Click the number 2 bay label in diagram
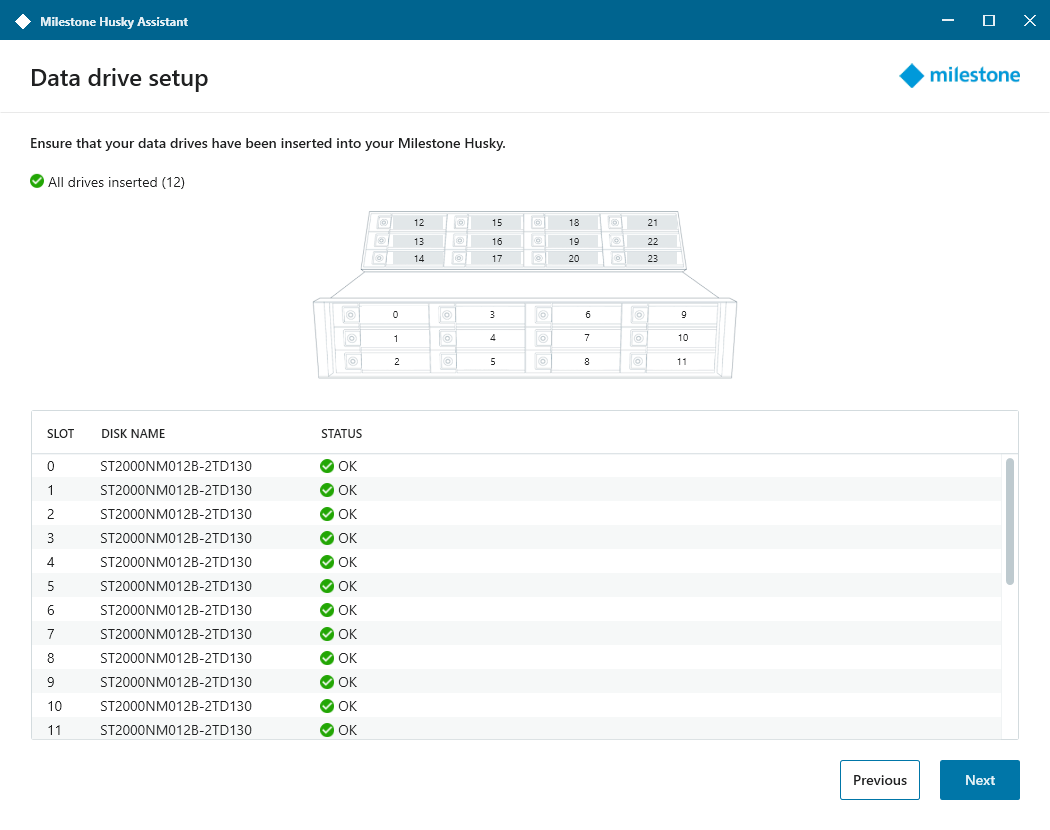 click(396, 362)
